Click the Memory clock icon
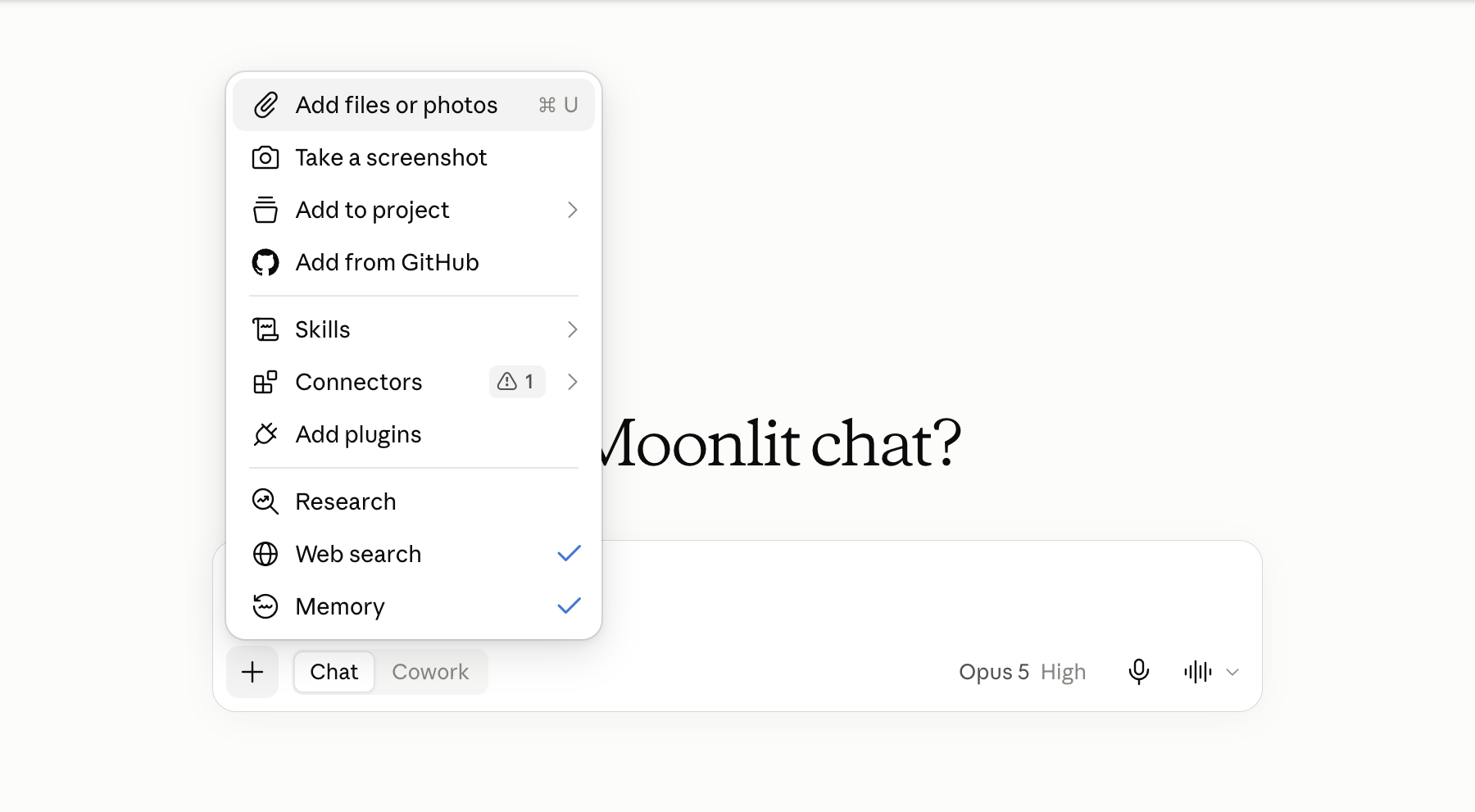The height and width of the screenshot is (812, 1475). point(265,606)
